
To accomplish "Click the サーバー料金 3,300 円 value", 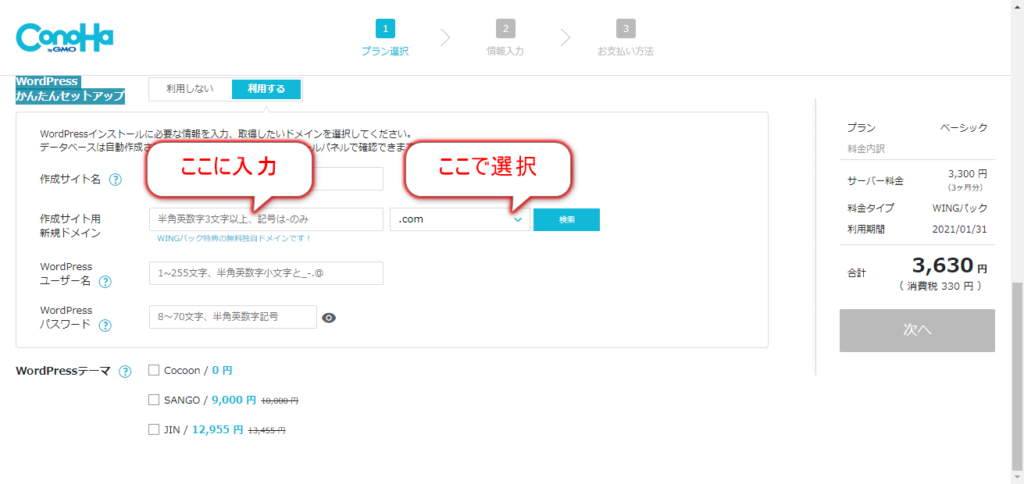I will [x=968, y=174].
